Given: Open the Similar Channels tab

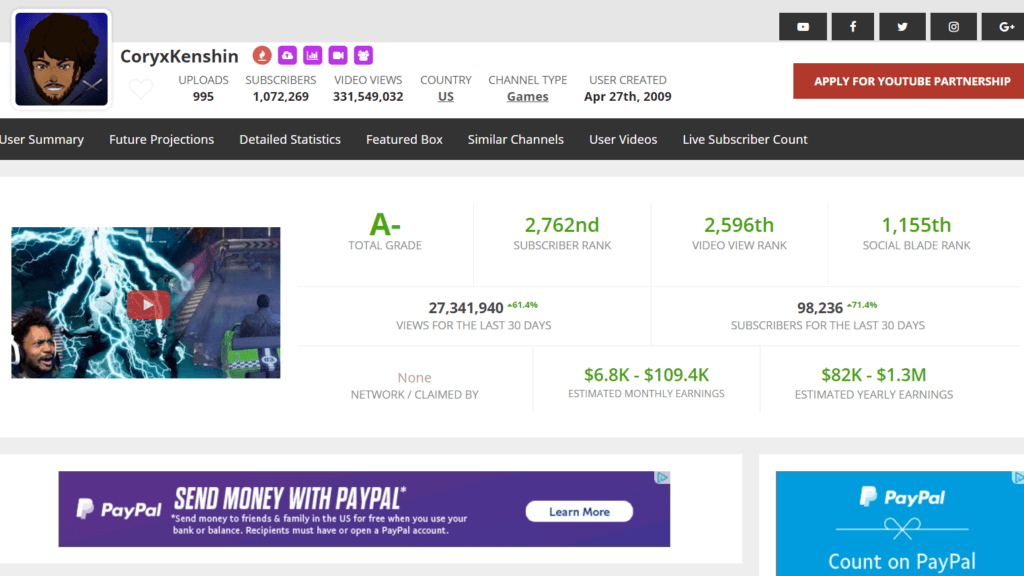Looking at the screenshot, I should click(x=515, y=139).
